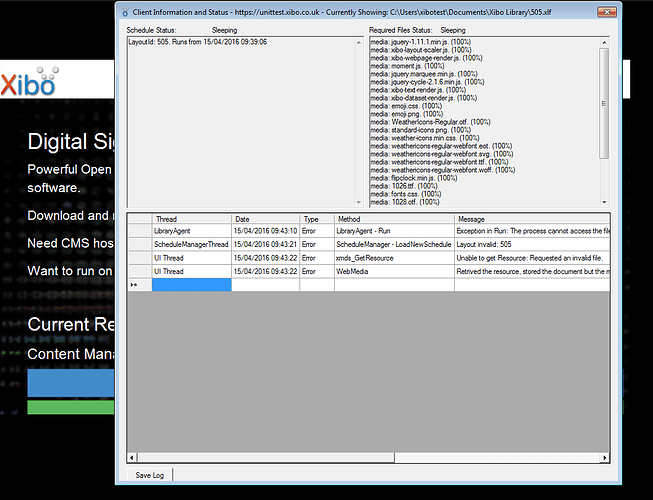Sort log by Type column header
Viewport: 653px width, 500px height.
click(x=317, y=219)
